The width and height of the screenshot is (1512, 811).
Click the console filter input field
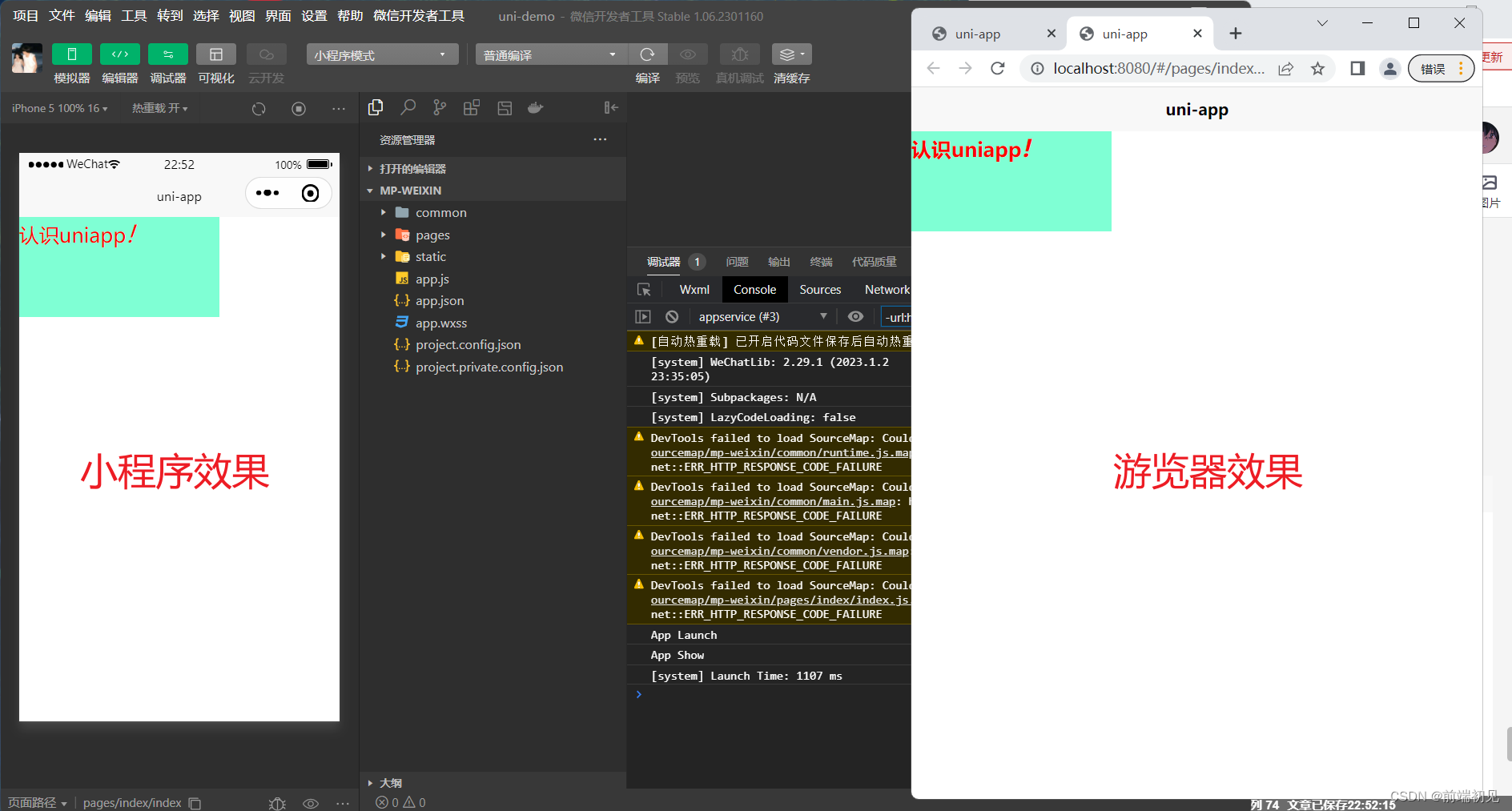pos(896,317)
